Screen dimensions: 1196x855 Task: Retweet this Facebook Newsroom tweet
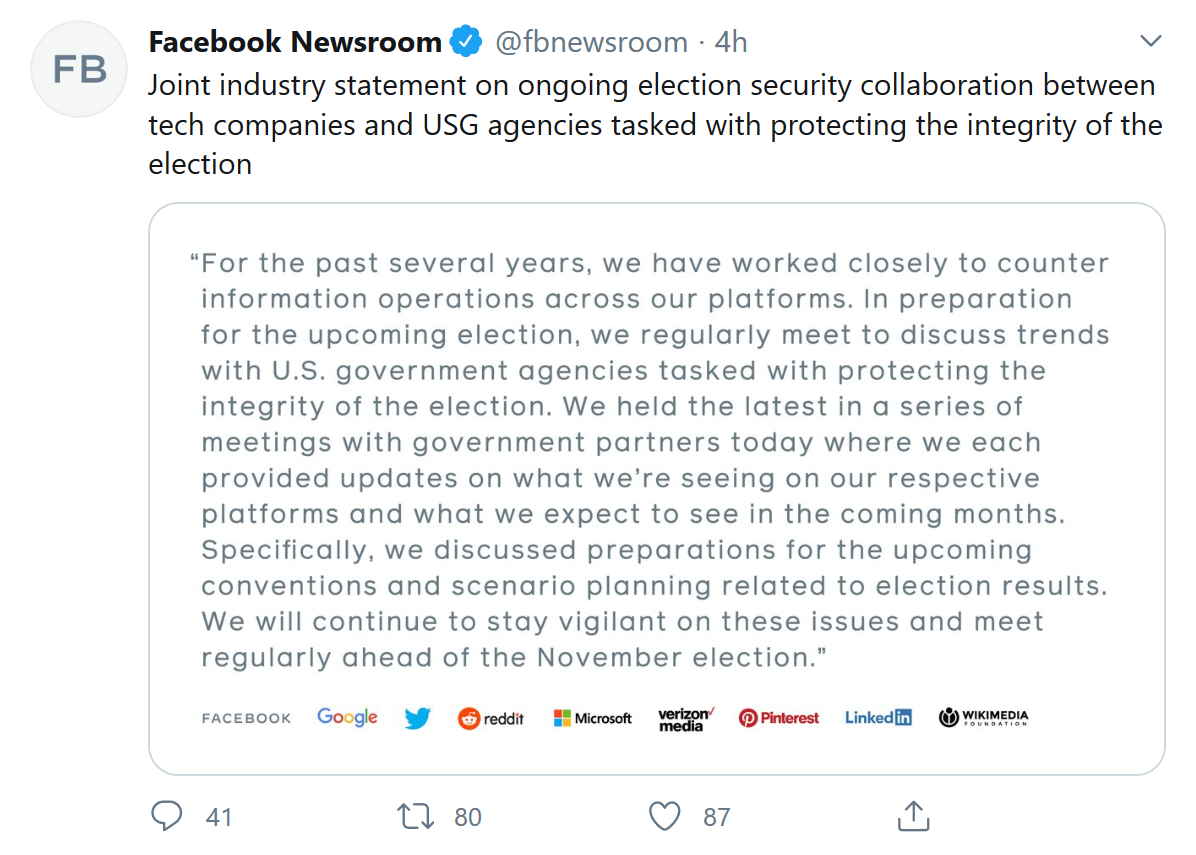416,817
